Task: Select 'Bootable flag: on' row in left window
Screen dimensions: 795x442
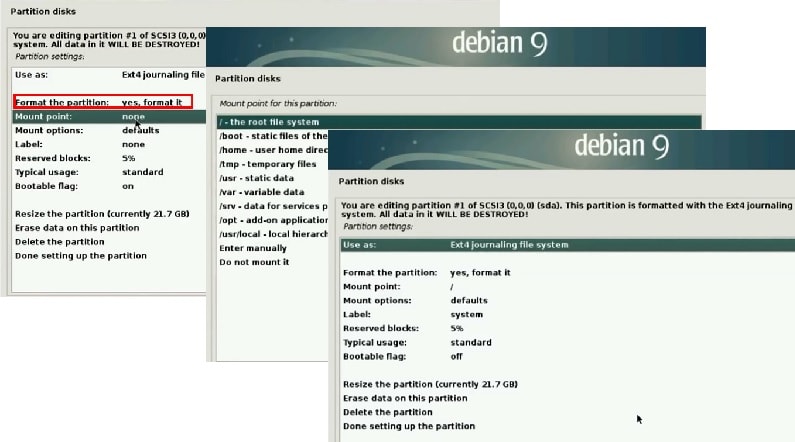Action: (109, 186)
